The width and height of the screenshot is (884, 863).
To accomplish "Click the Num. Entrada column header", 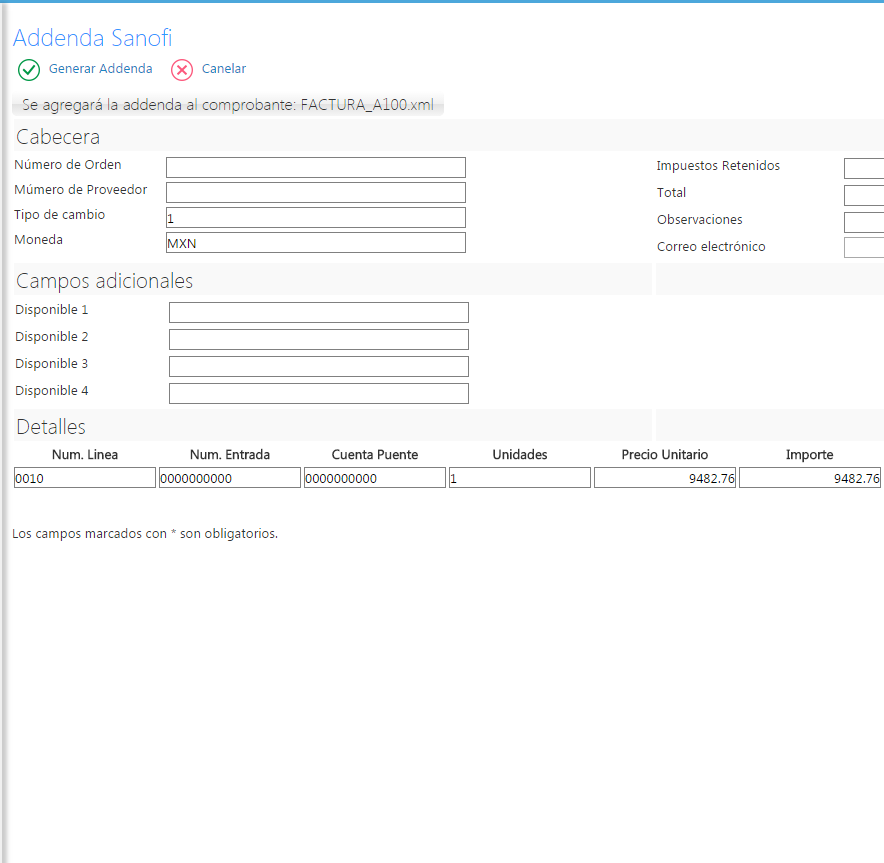I will click(230, 455).
